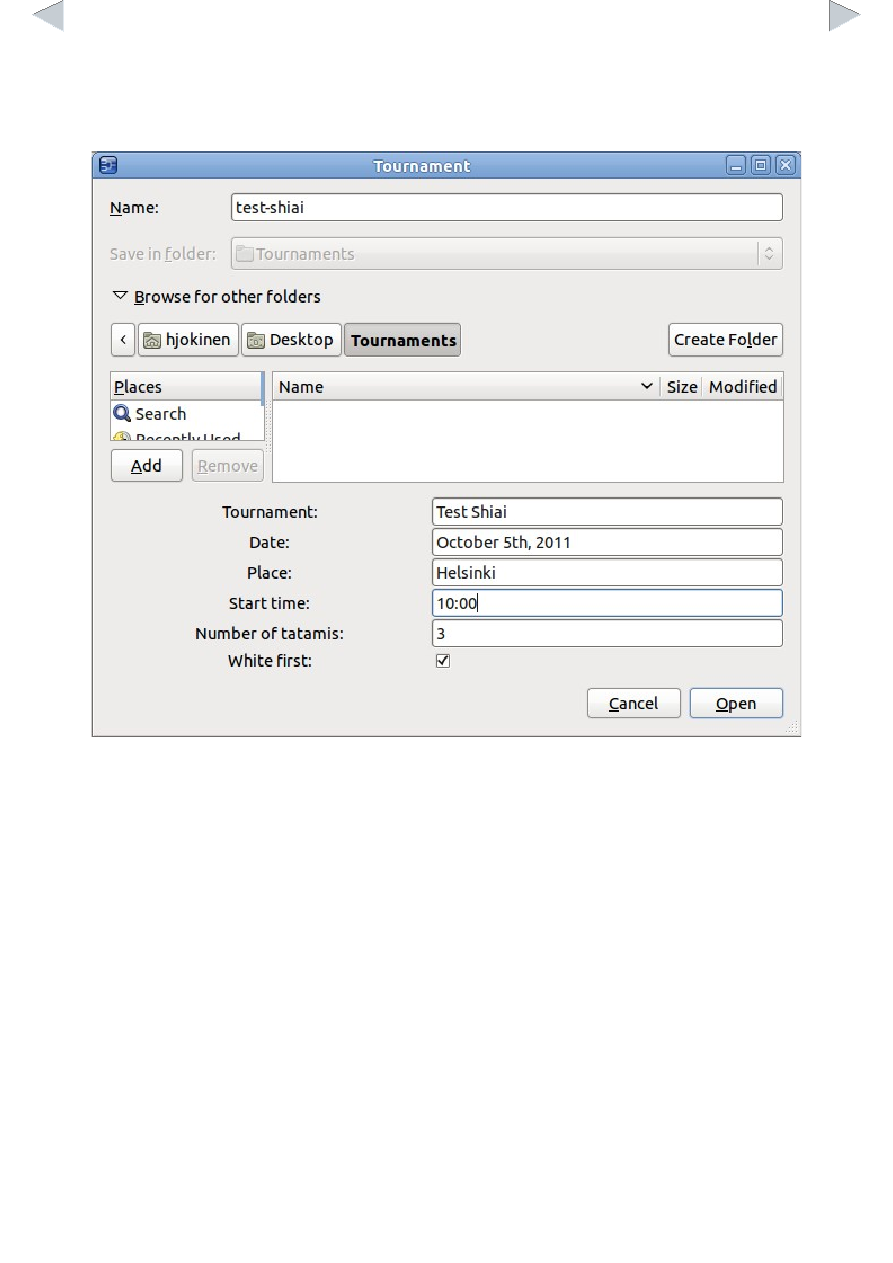Screen dimensions: 893x1263
Task: Click the home folder icon on hjokinen button
Action: pyautogui.click(x=152, y=340)
